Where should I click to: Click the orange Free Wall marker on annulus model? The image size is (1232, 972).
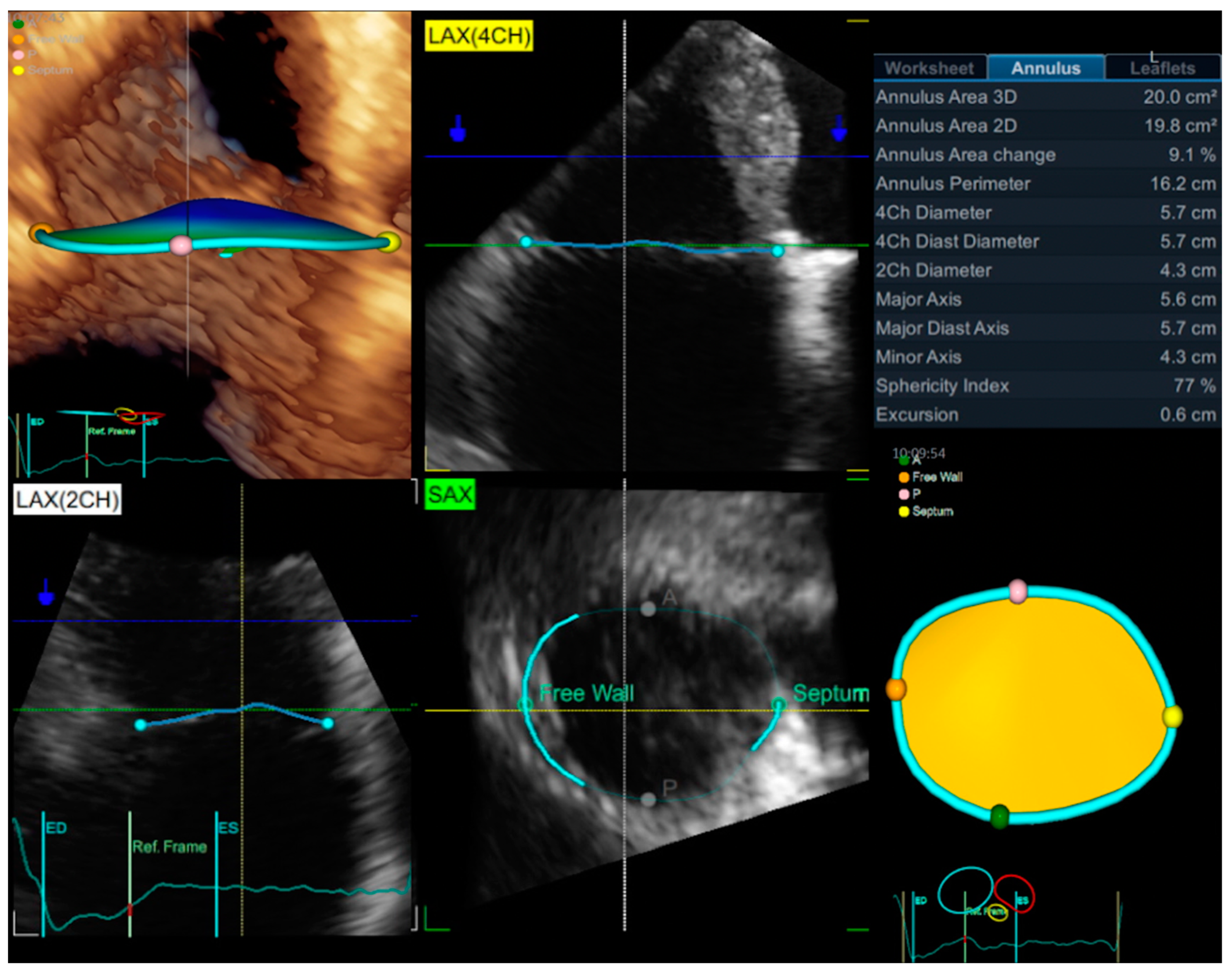coord(896,688)
